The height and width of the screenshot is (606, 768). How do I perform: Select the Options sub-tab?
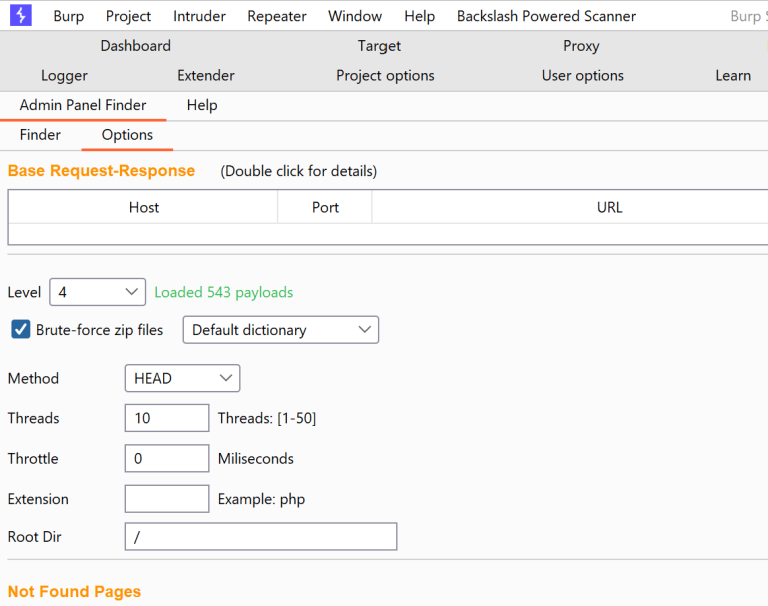point(127,135)
